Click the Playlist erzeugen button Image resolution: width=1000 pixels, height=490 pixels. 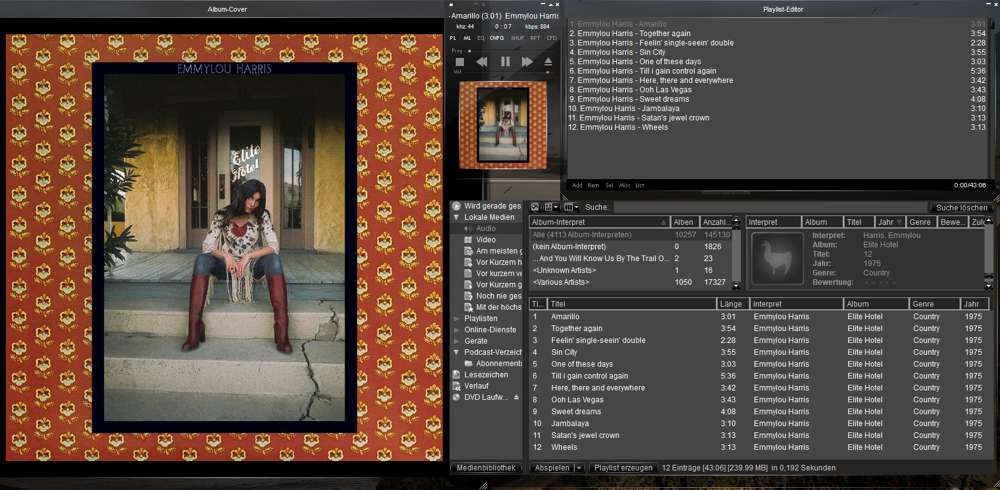coord(623,467)
